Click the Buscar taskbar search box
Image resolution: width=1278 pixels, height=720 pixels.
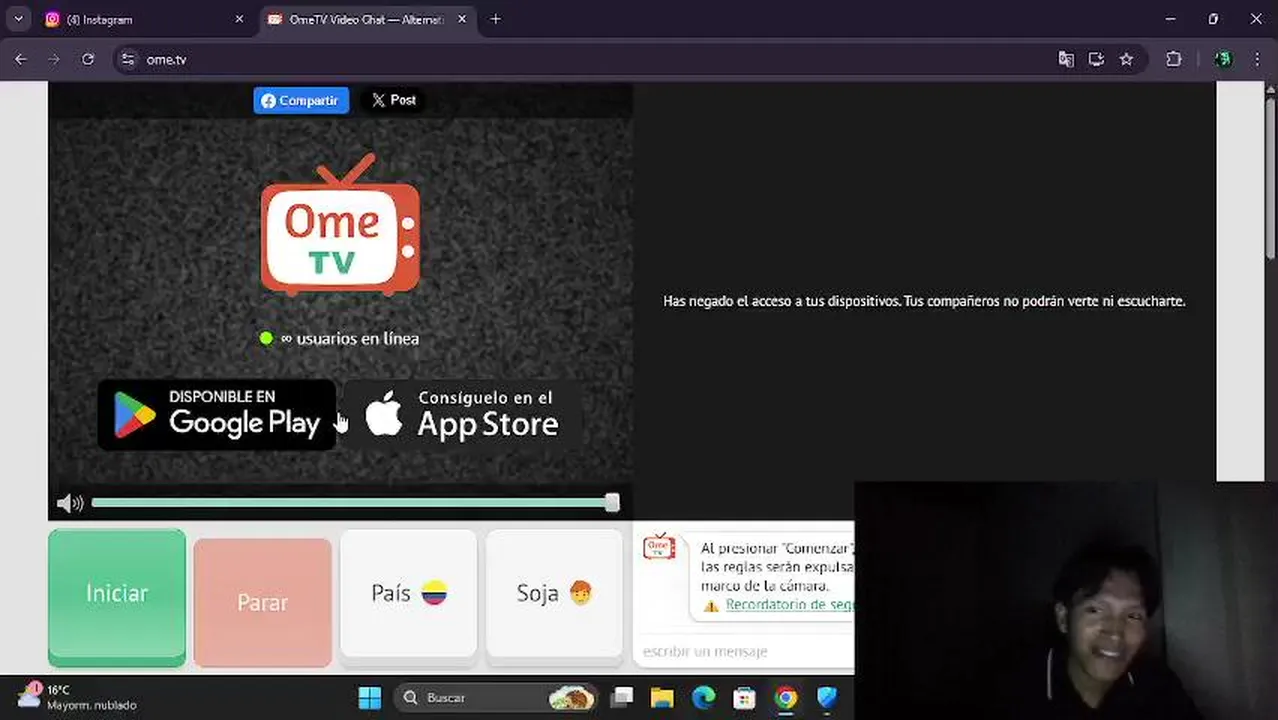click(497, 698)
